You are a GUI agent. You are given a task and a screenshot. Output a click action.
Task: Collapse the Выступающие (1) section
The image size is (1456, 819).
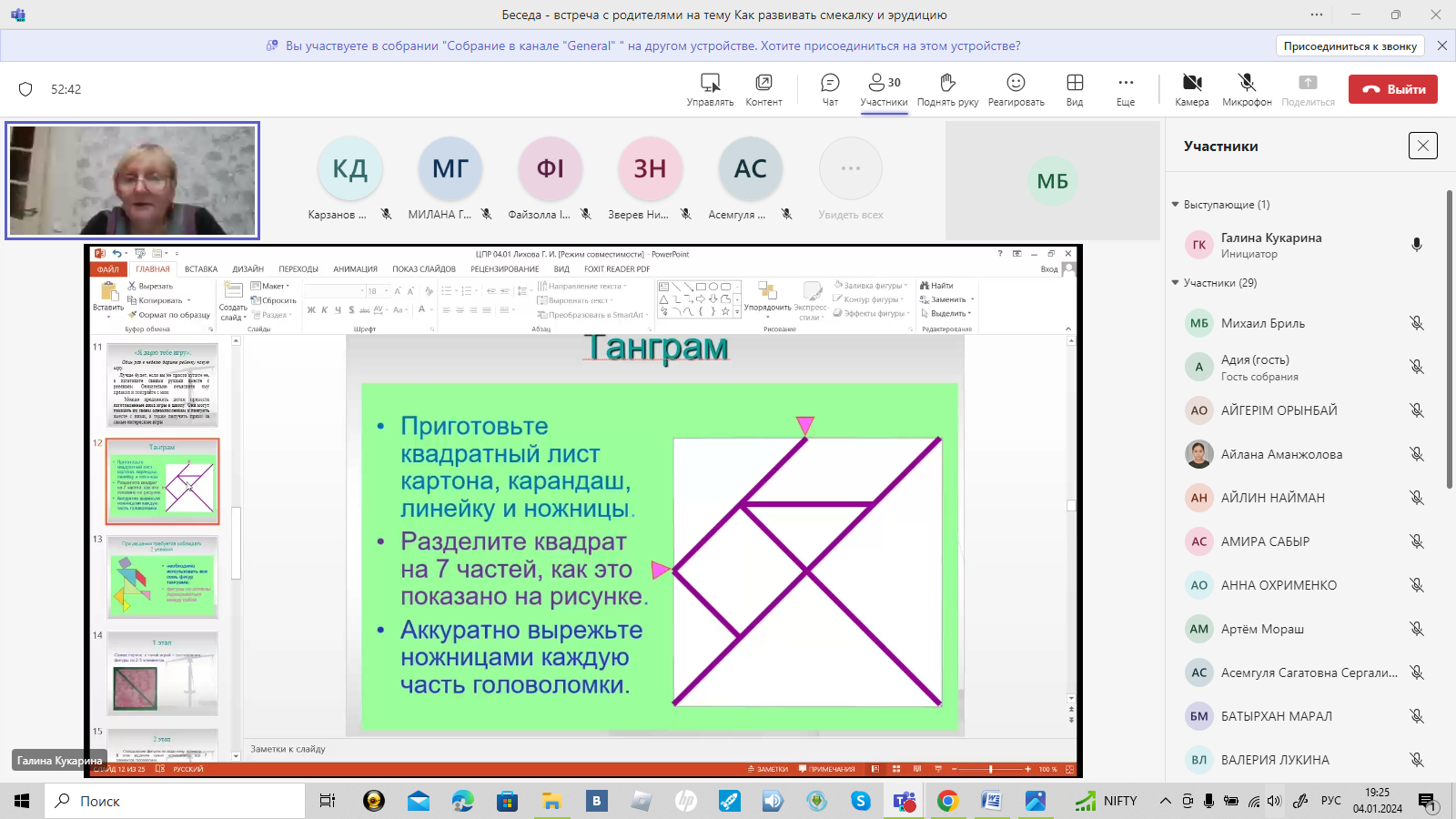click(1176, 205)
